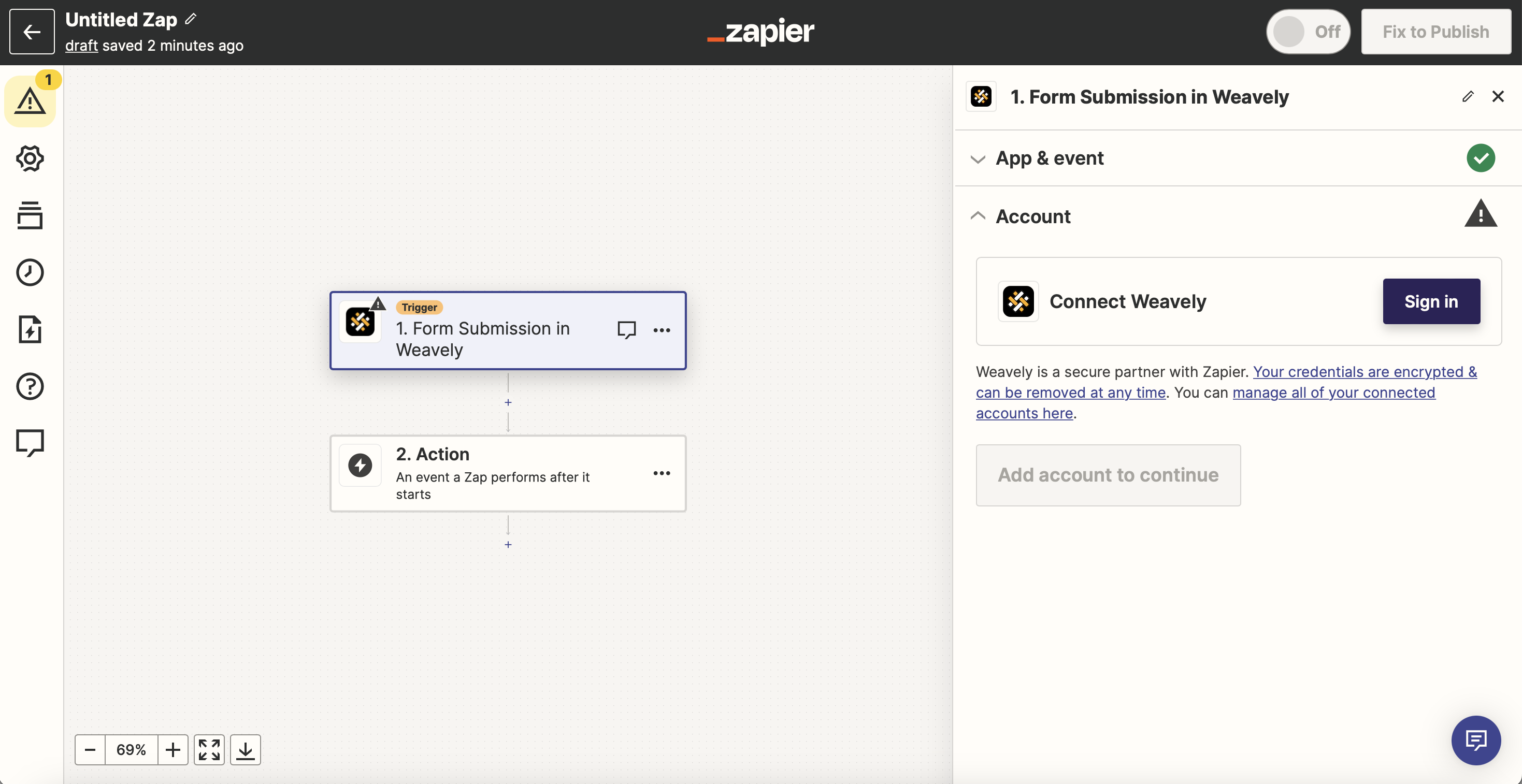Click the back arrow button
This screenshot has width=1522, height=784.
tap(32, 32)
